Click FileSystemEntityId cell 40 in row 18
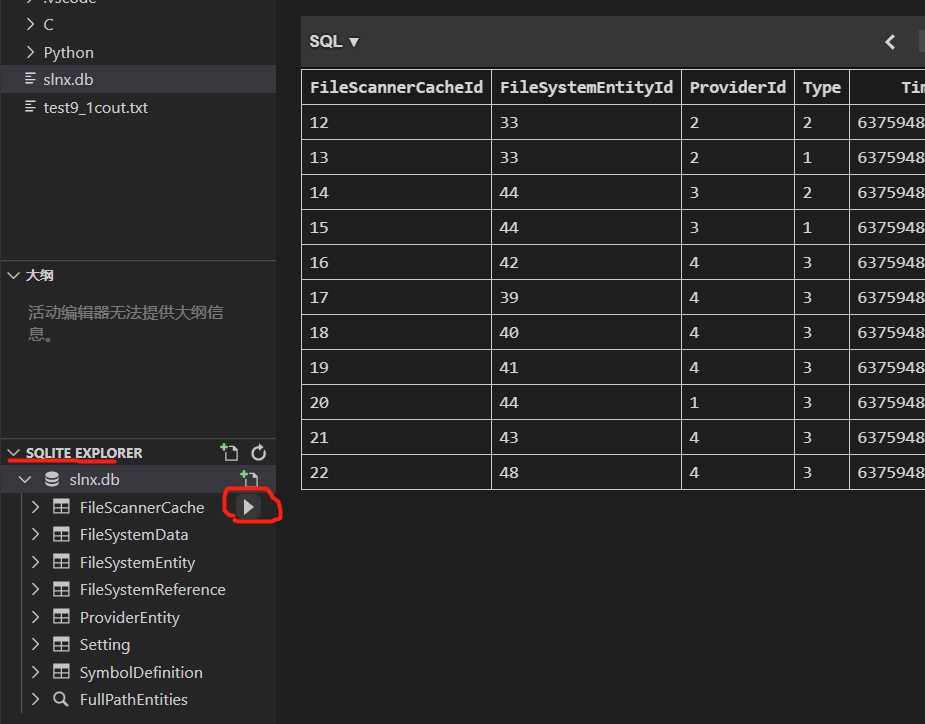Screen dimensions: 925x724 click(586, 332)
